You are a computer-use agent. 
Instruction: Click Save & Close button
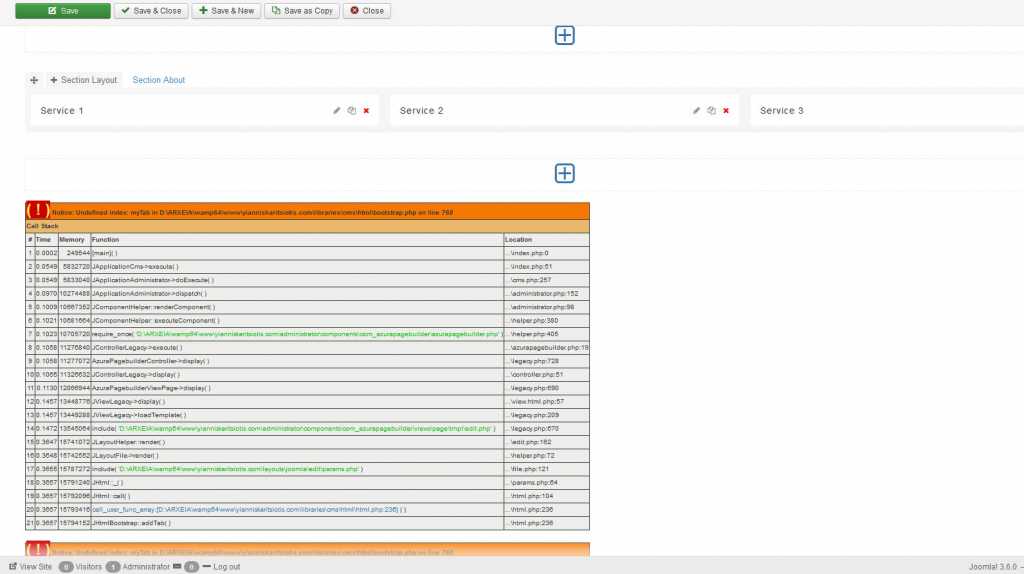point(151,11)
